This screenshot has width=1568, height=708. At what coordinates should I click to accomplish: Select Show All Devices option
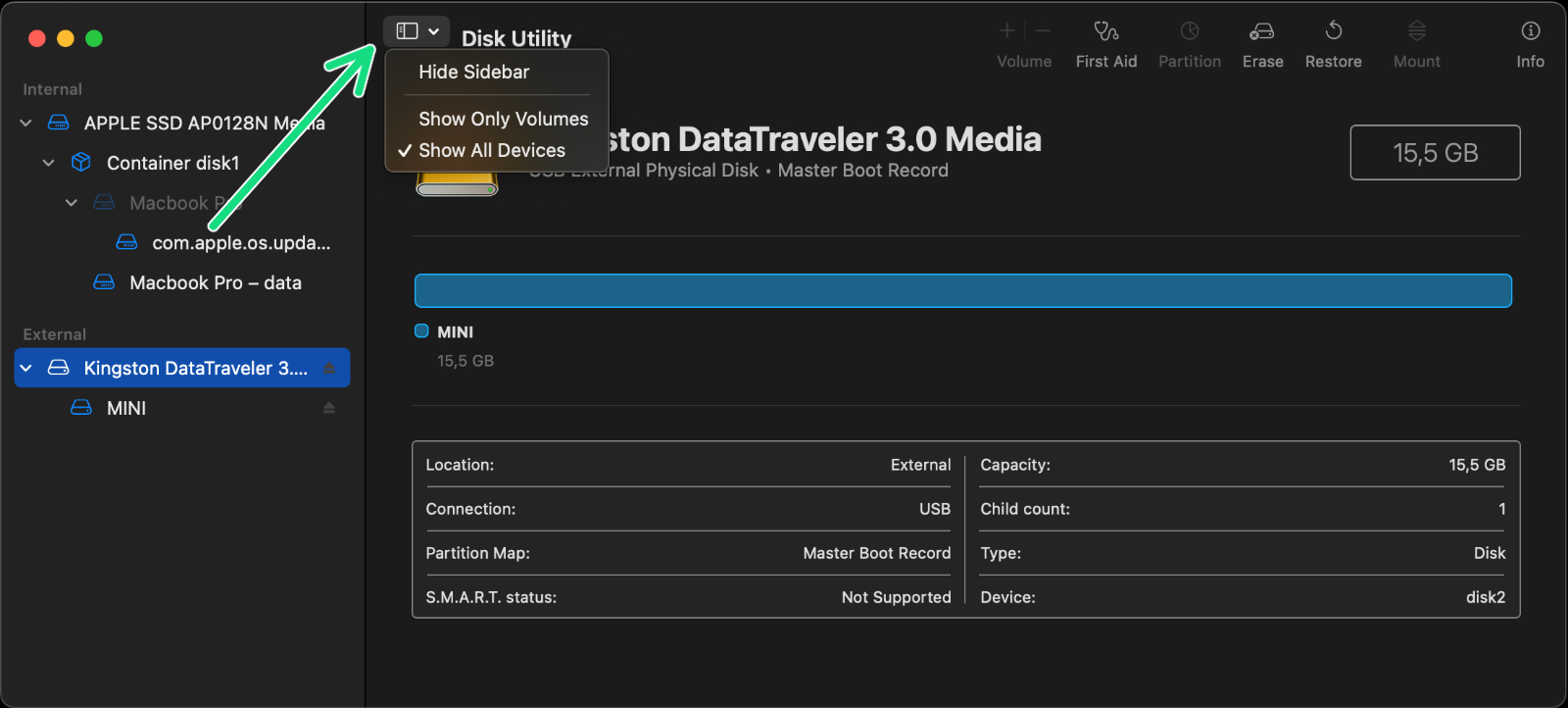(x=491, y=150)
